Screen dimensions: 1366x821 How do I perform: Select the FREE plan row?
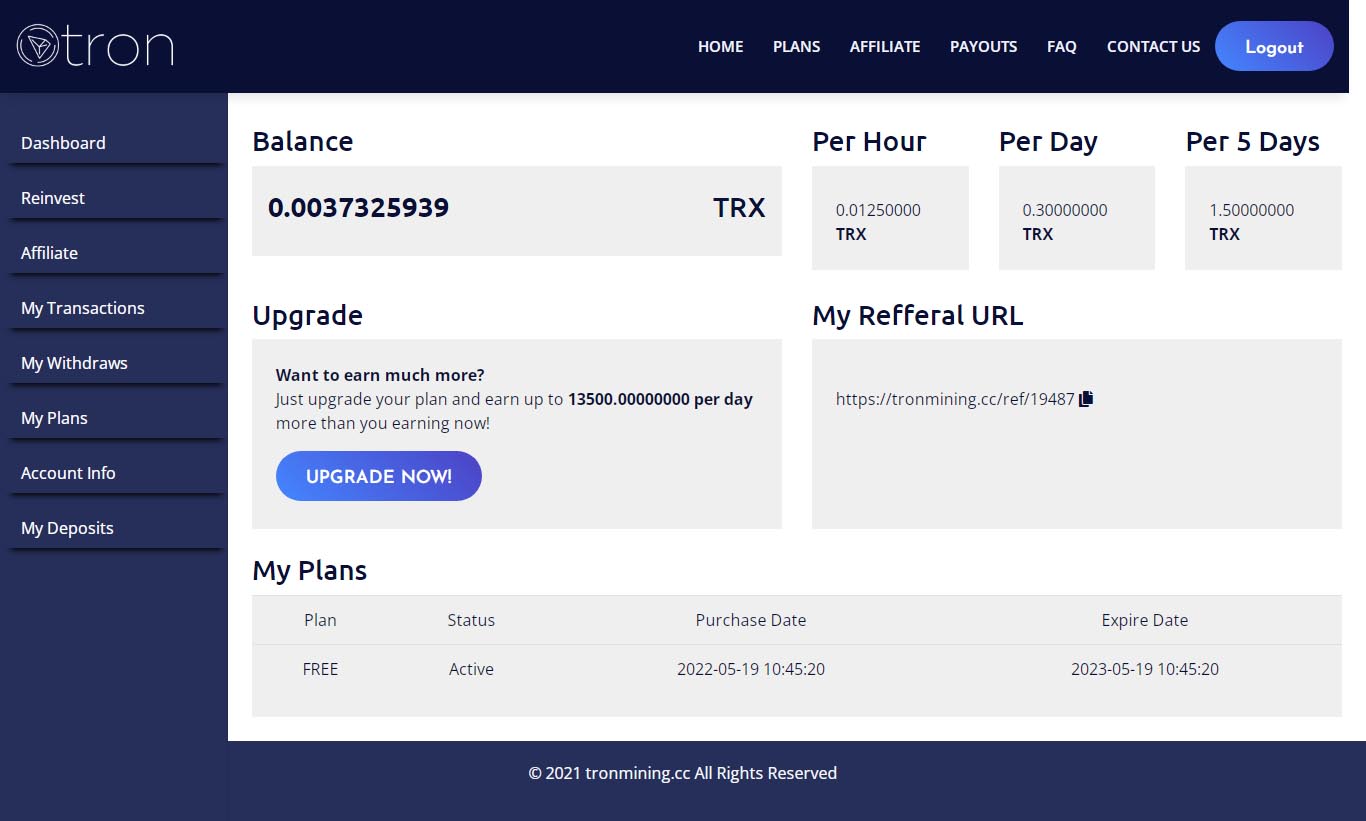797,669
